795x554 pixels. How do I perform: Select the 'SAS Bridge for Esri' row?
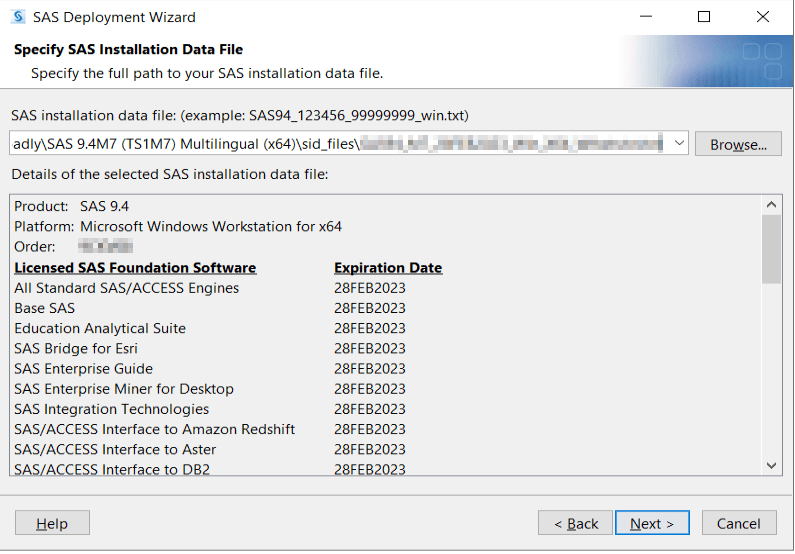point(210,349)
